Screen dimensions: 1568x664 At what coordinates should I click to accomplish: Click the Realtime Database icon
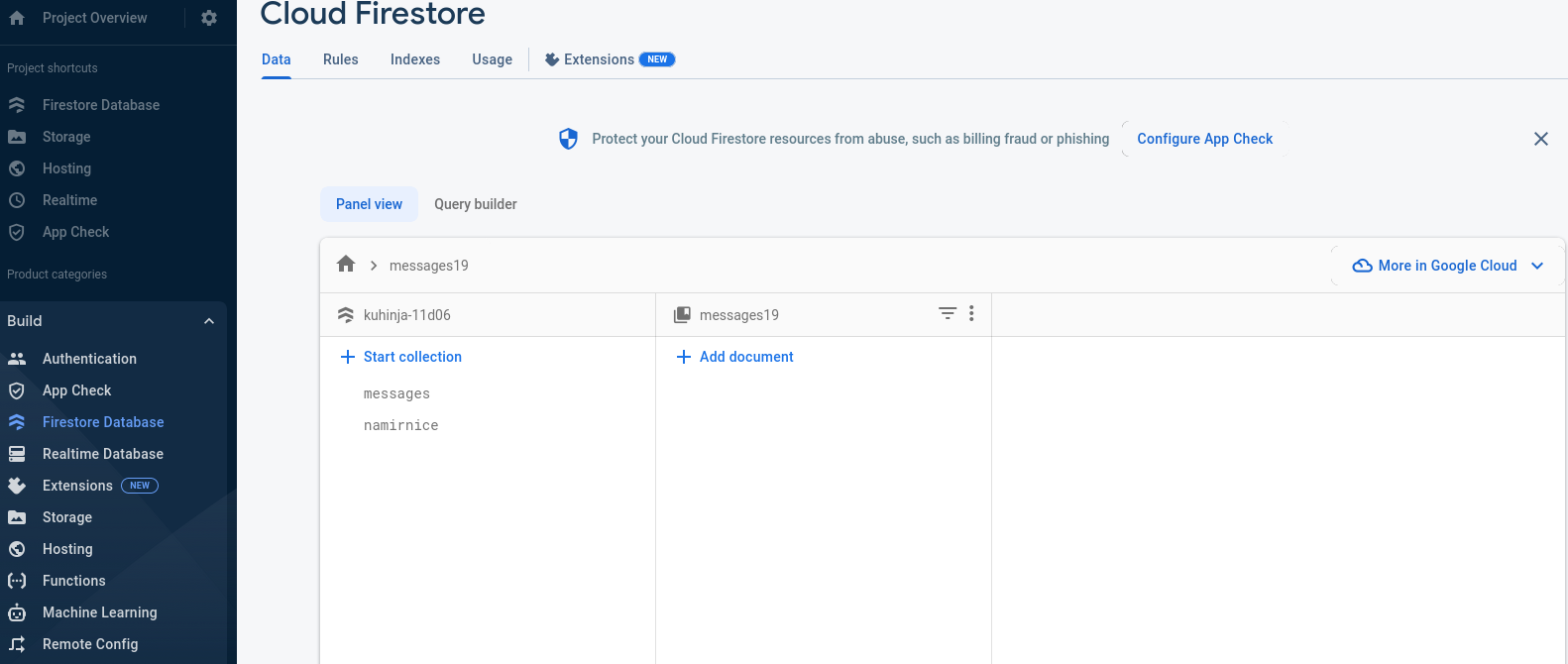point(17,454)
